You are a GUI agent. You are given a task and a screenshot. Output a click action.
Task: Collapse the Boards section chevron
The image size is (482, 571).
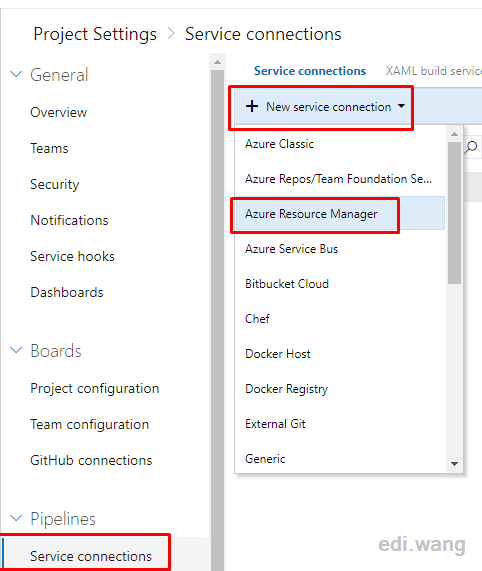[16, 350]
